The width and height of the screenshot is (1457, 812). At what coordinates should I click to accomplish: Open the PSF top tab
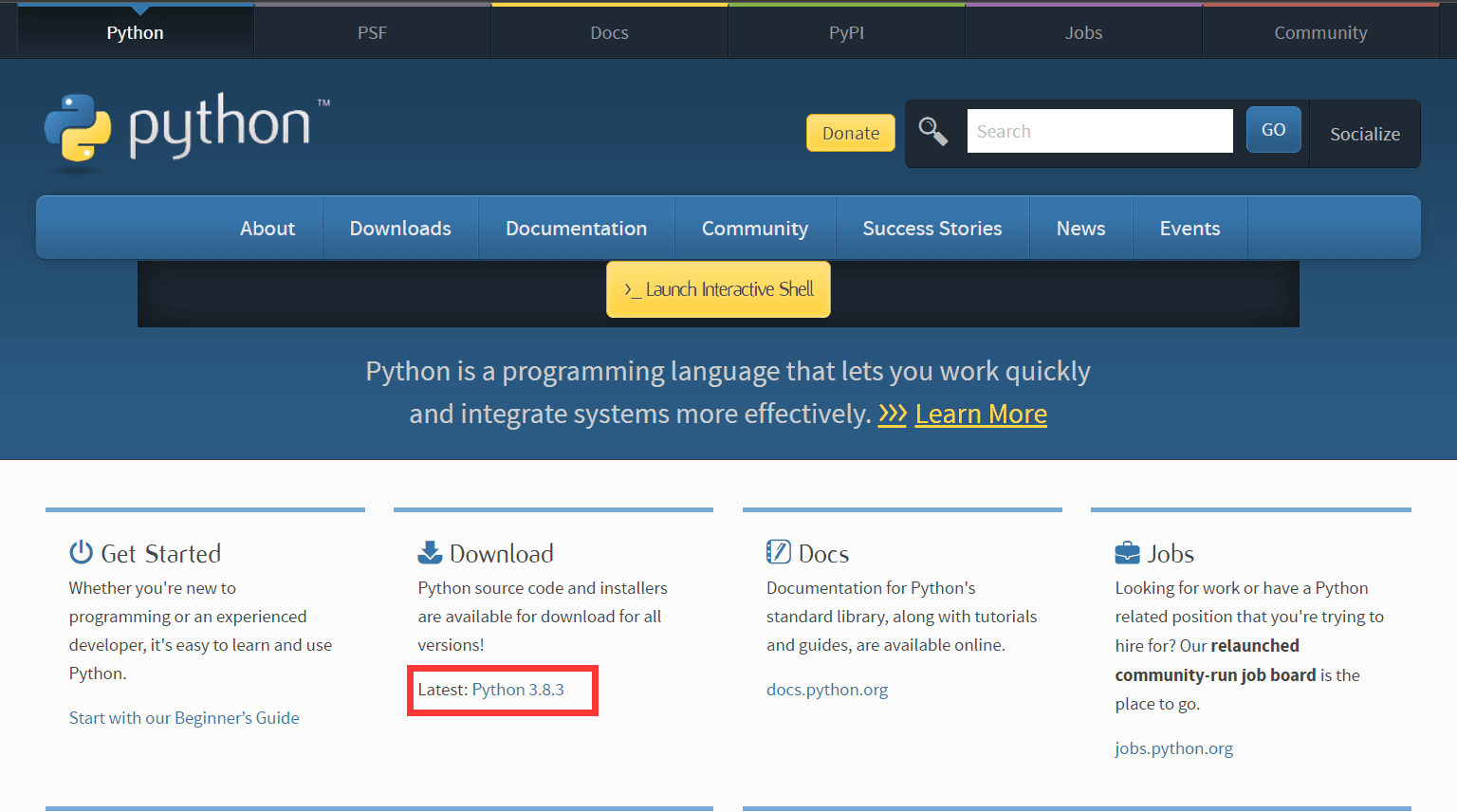373,32
